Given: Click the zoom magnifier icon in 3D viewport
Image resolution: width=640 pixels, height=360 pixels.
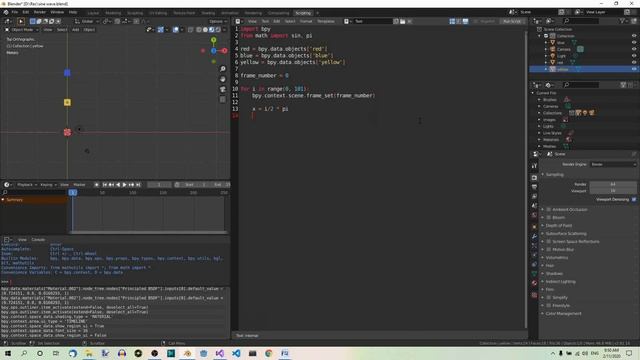Looking at the screenshot, I should click(x=222, y=69).
